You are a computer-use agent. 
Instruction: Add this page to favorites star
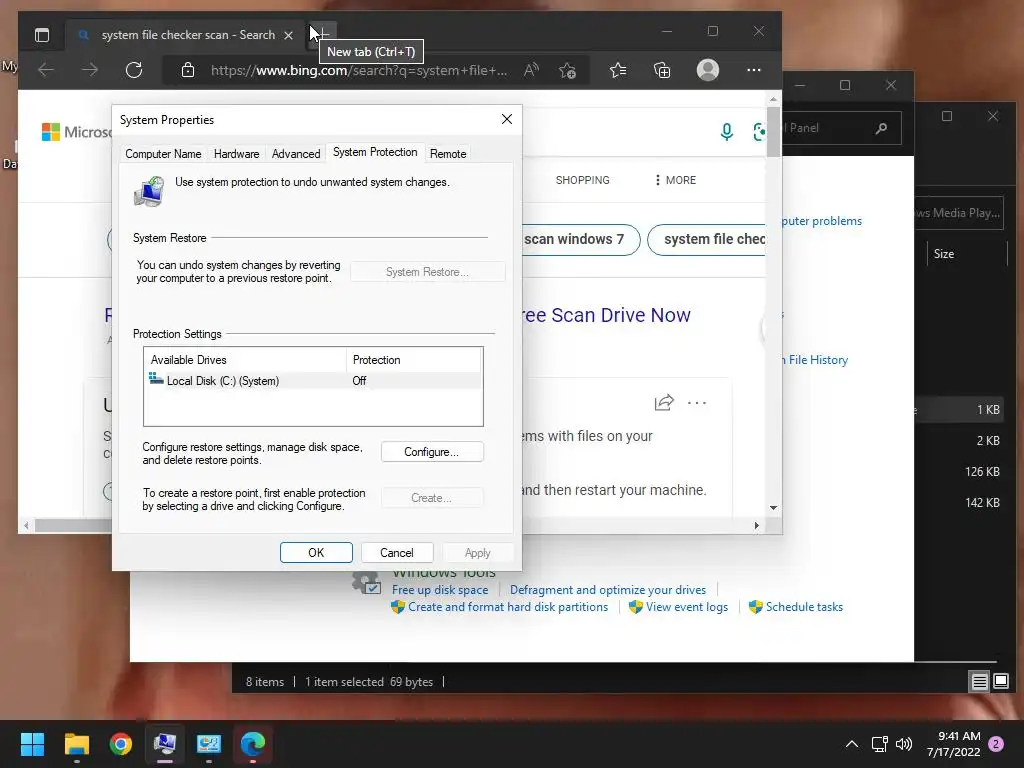point(568,70)
